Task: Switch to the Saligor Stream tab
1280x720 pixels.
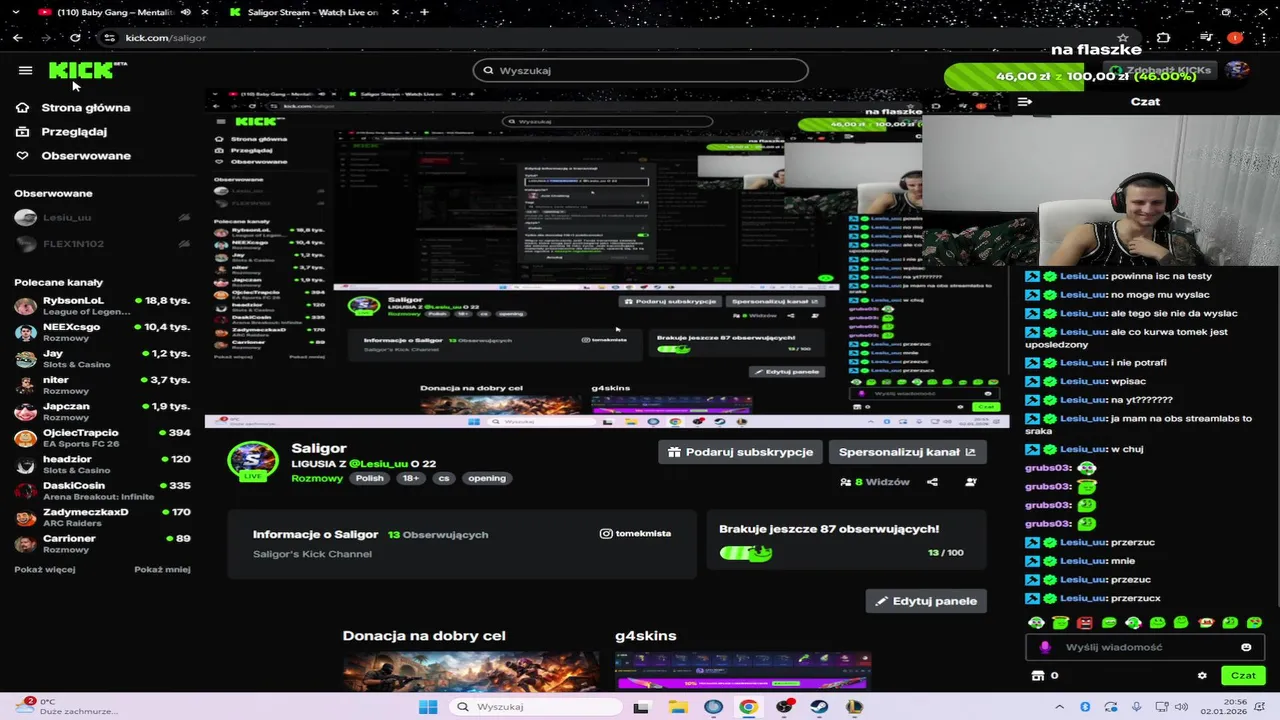Action: 312,12
